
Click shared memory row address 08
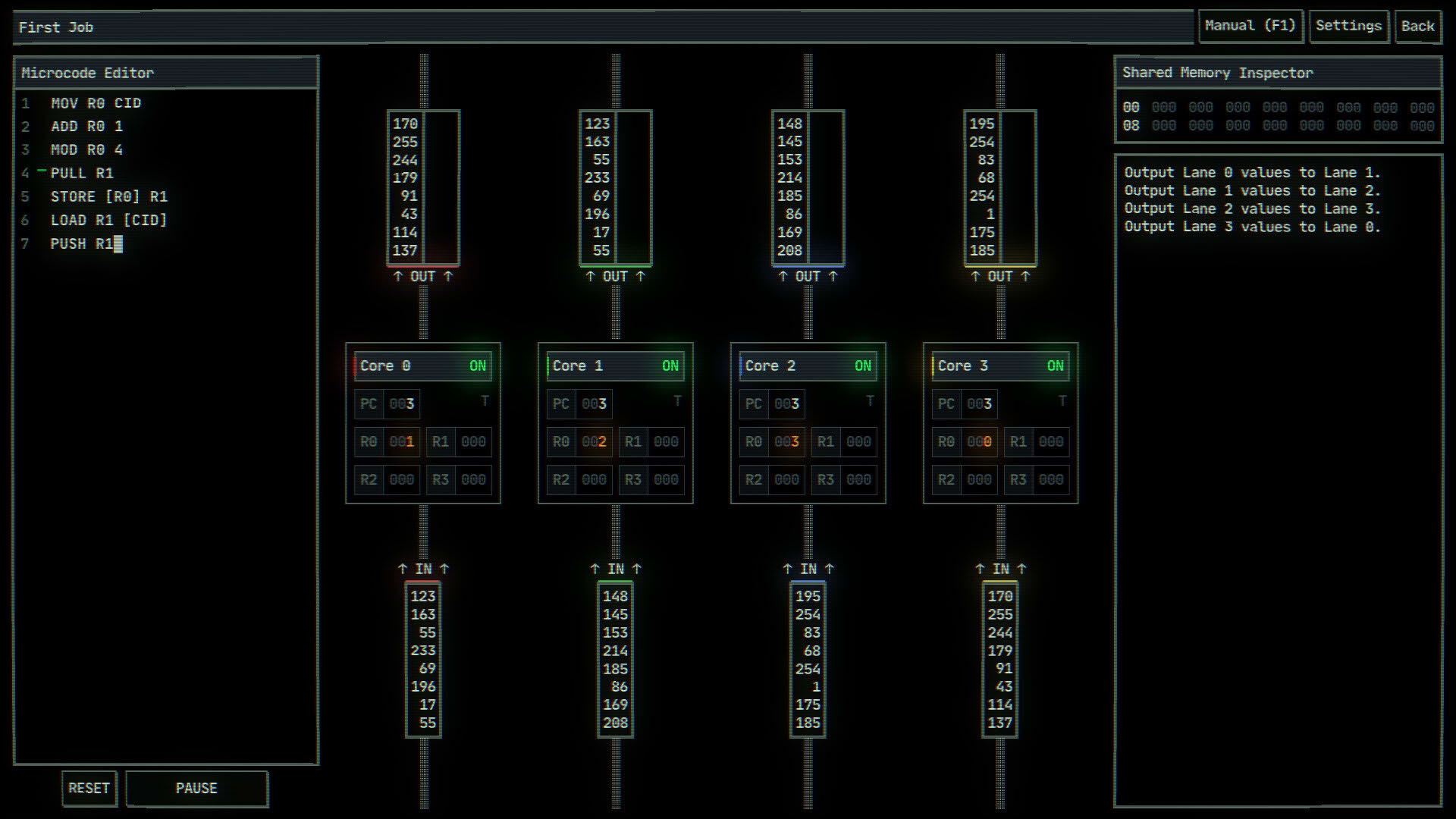point(1131,126)
